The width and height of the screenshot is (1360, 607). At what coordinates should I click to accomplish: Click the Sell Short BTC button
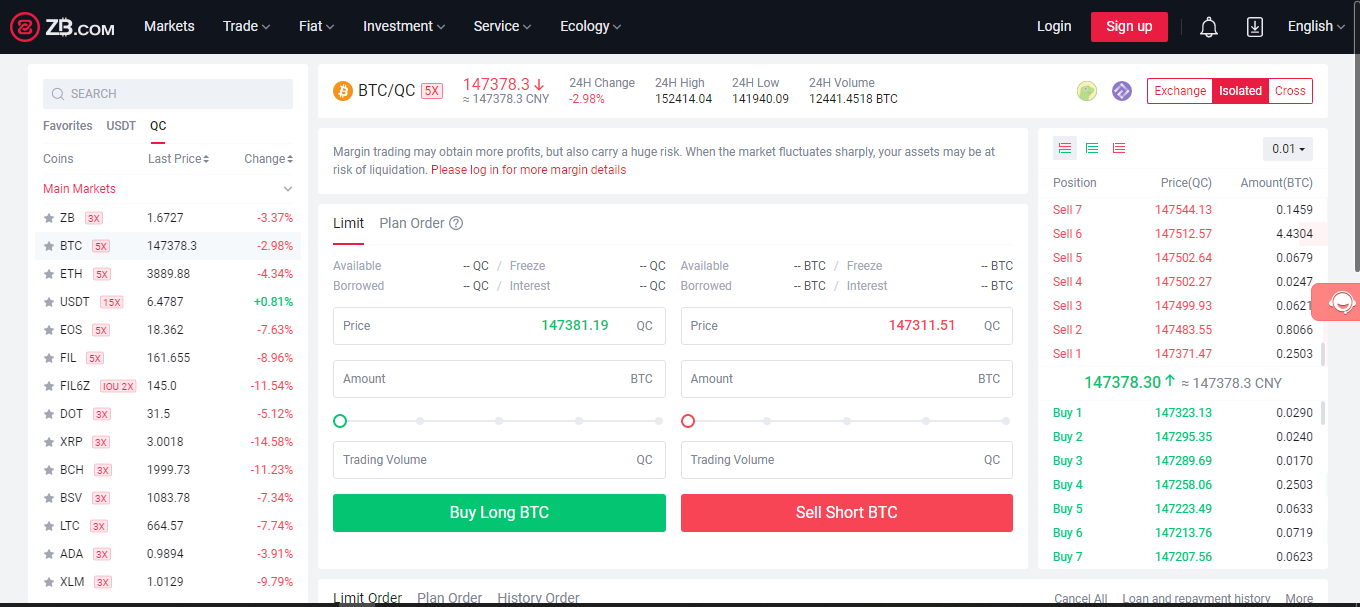tap(846, 513)
